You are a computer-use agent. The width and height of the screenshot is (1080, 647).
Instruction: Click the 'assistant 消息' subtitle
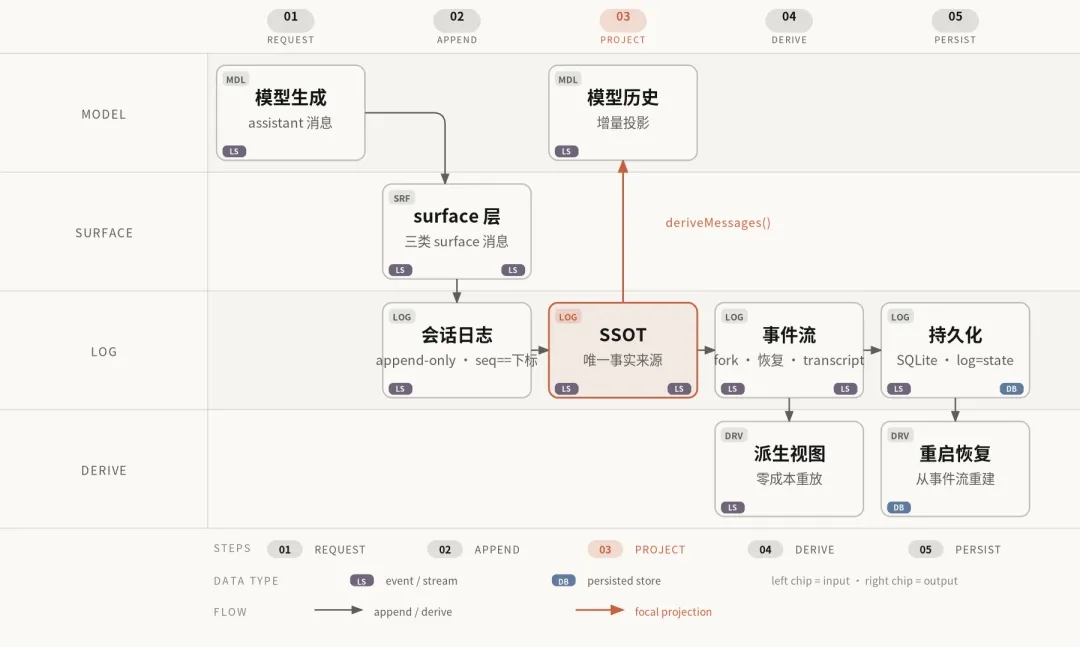coord(291,123)
